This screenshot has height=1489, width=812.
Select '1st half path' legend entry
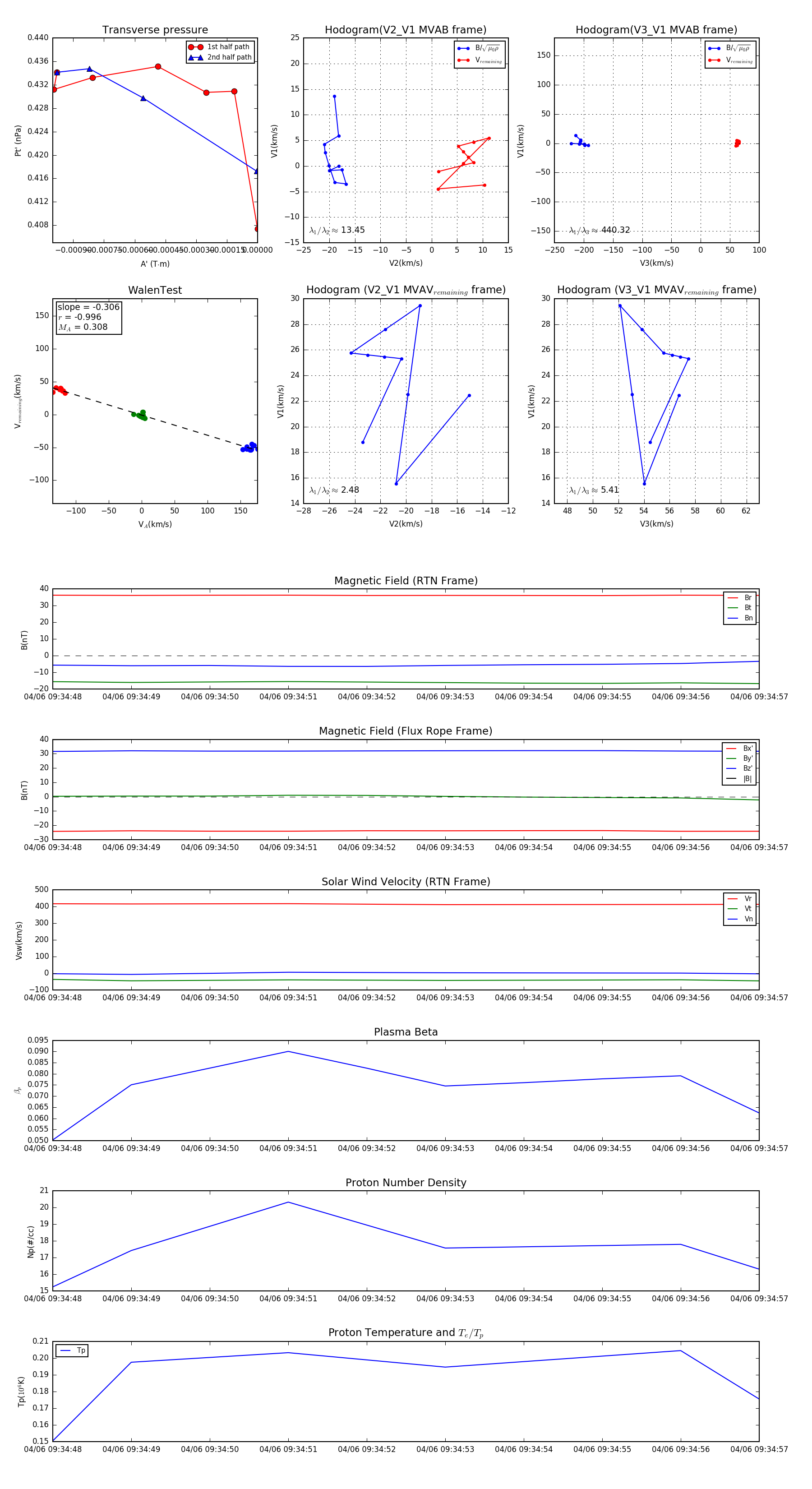pyautogui.click(x=220, y=47)
